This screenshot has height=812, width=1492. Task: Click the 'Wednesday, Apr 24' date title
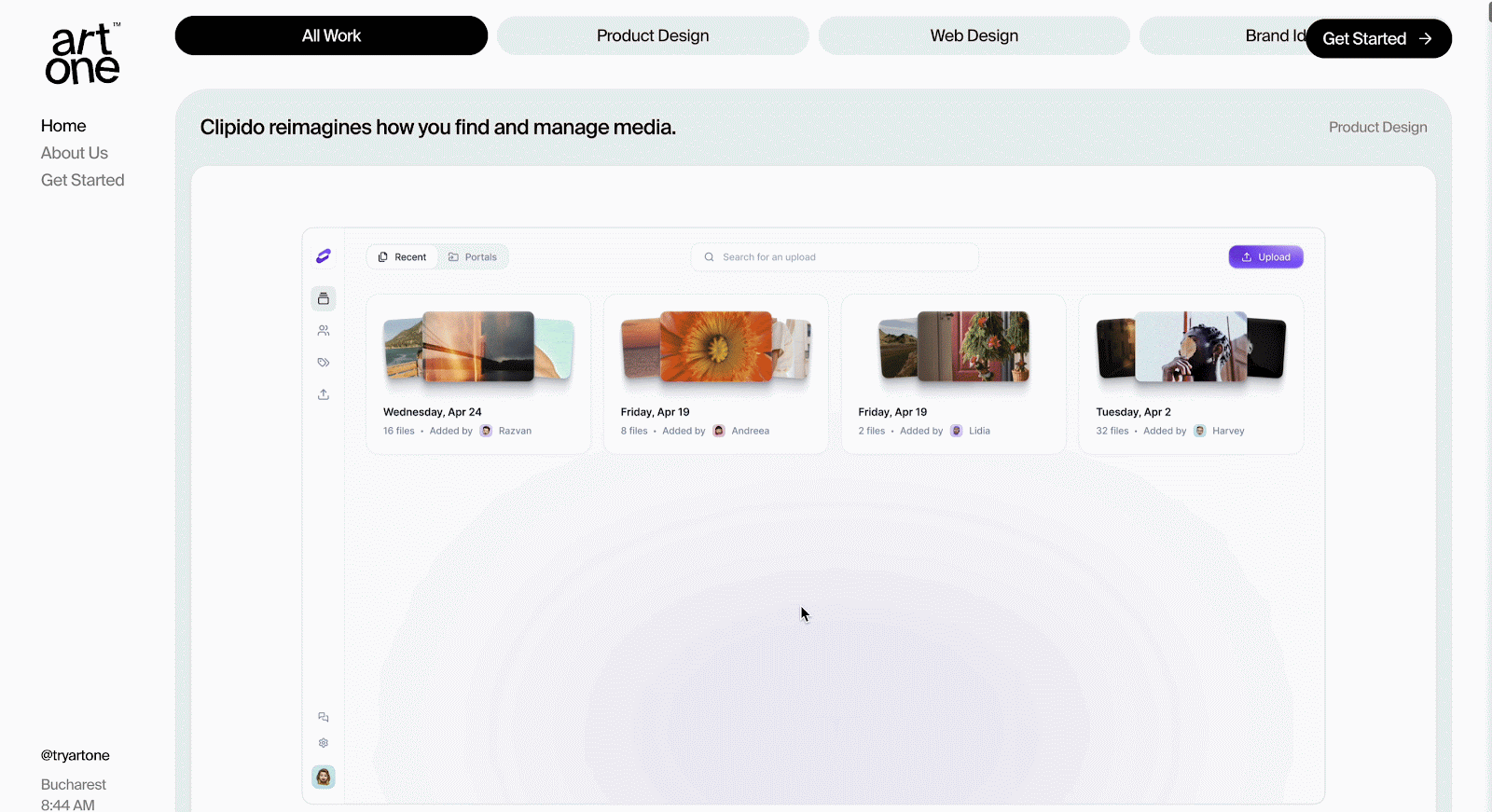[433, 412]
